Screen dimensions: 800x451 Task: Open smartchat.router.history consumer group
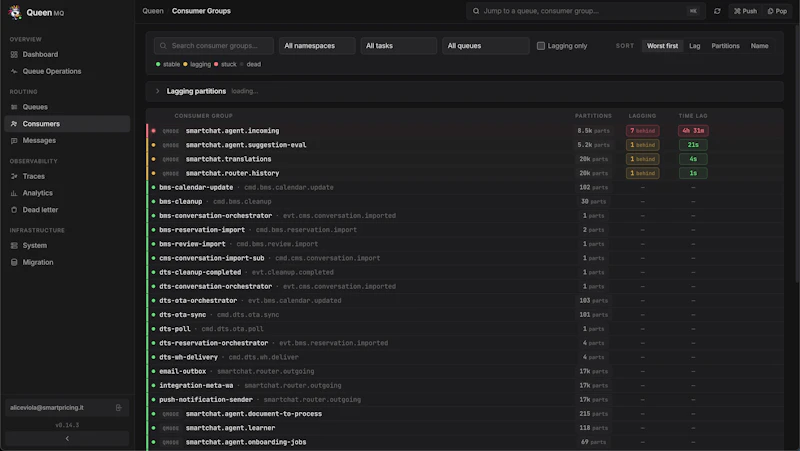coord(232,173)
